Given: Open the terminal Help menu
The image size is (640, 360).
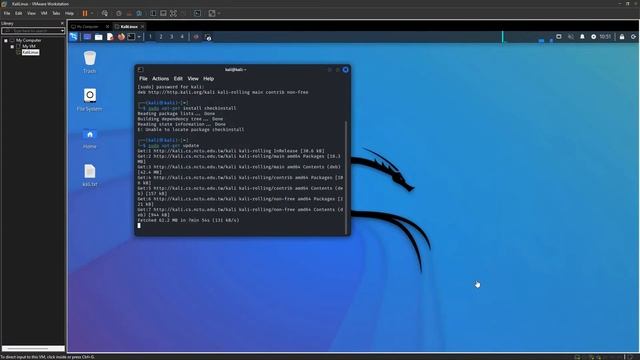Looking at the screenshot, I should 209,78.
